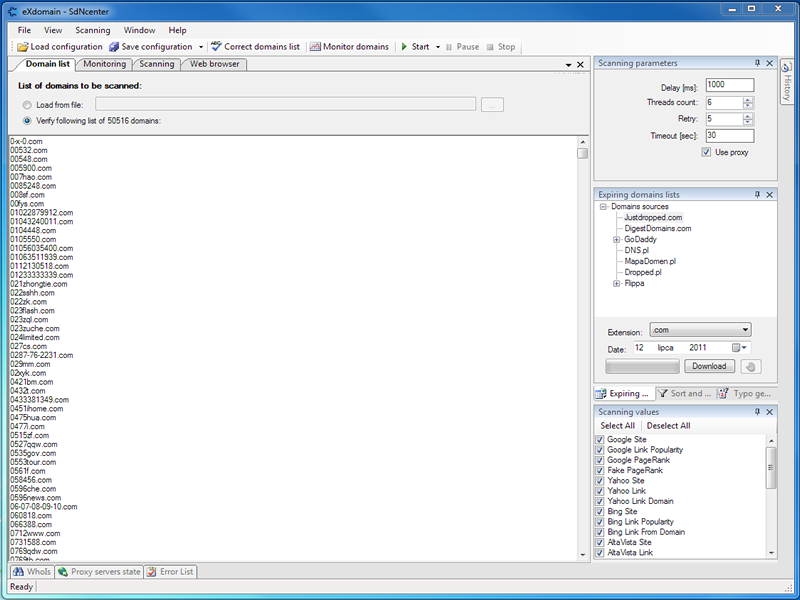Viewport: 800px width, 600px height.
Task: Expand the GoDaddy node in Domains sources
Action: tap(616, 239)
